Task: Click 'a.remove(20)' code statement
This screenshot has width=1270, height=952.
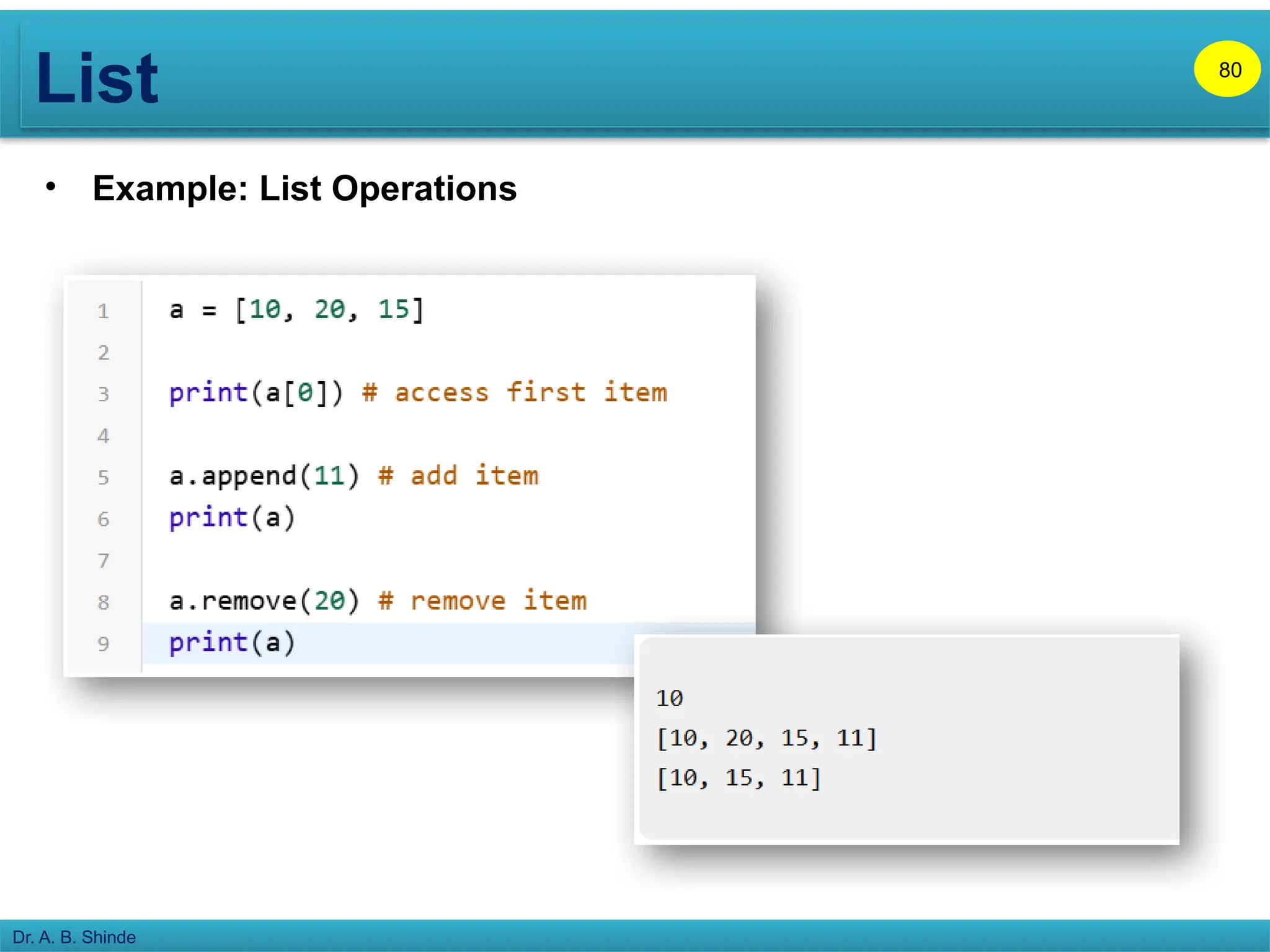Action: pyautogui.click(x=264, y=601)
